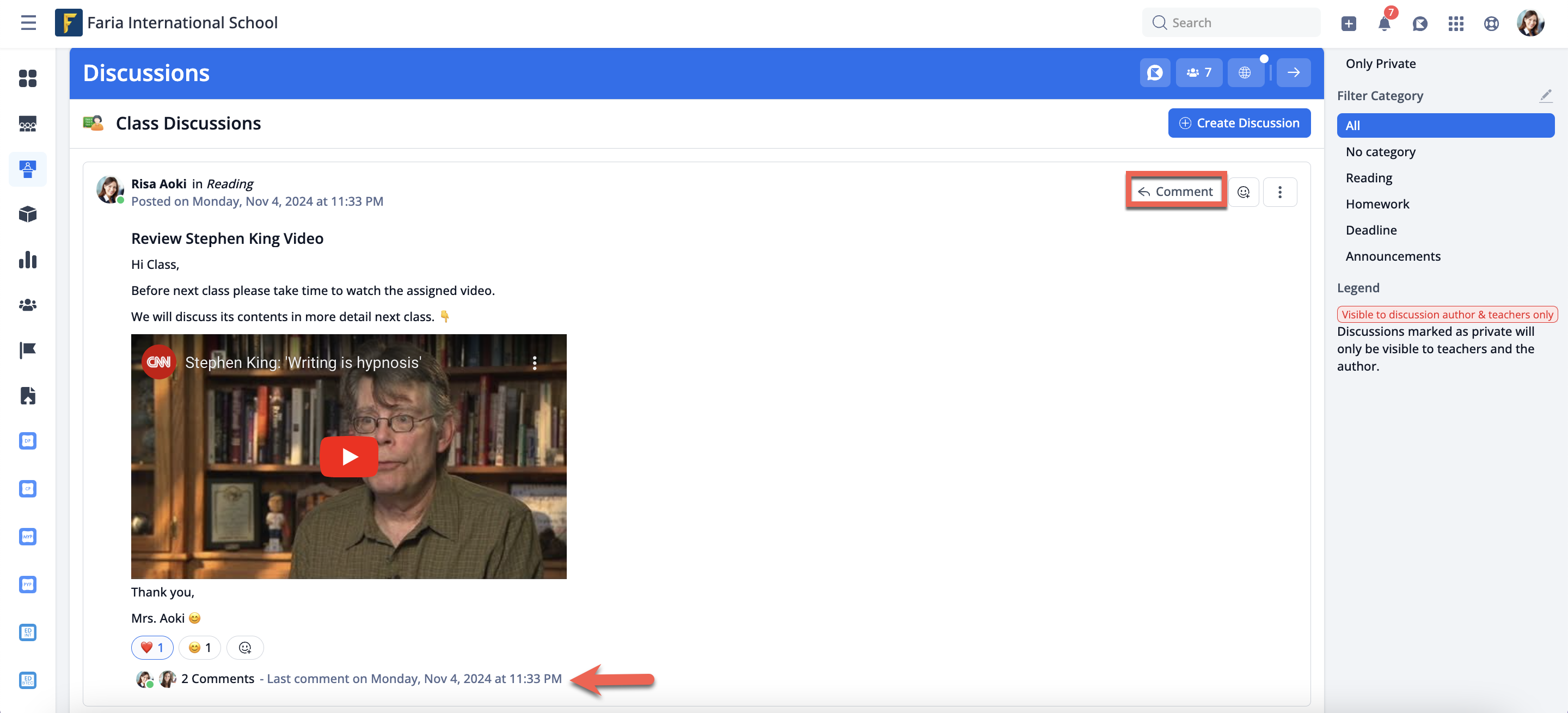
Task: Click the Reading category label on the post
Action: pos(230,184)
